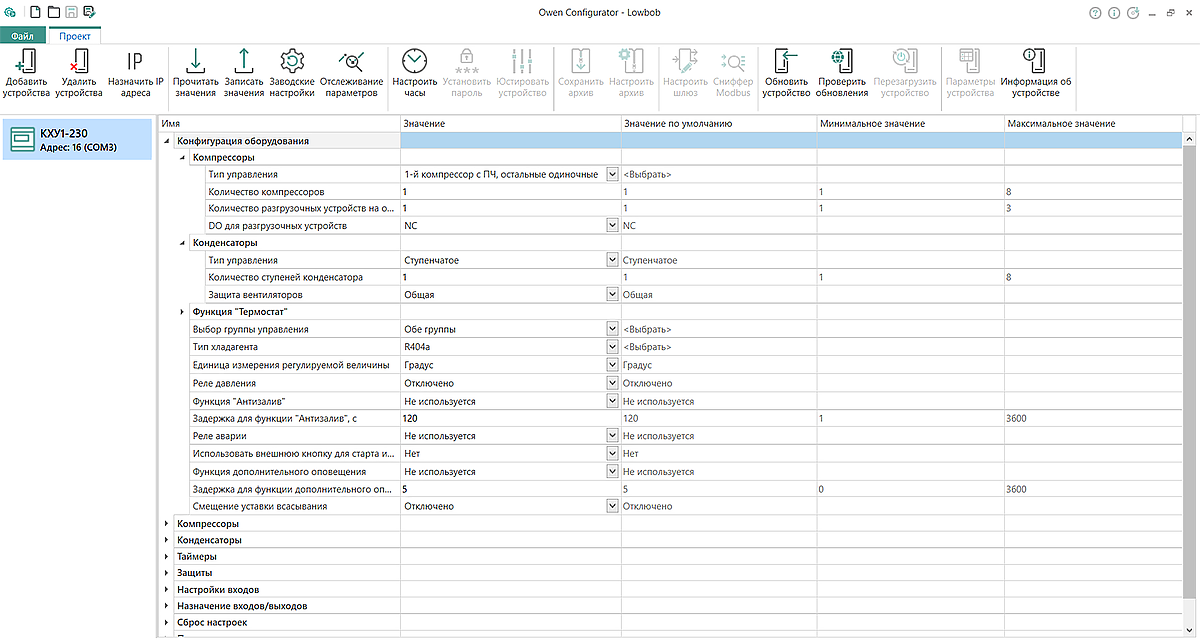Screen dimensions: 1200x640
Task: Open Функция "Антизалив" dropdown
Action: [612, 401]
